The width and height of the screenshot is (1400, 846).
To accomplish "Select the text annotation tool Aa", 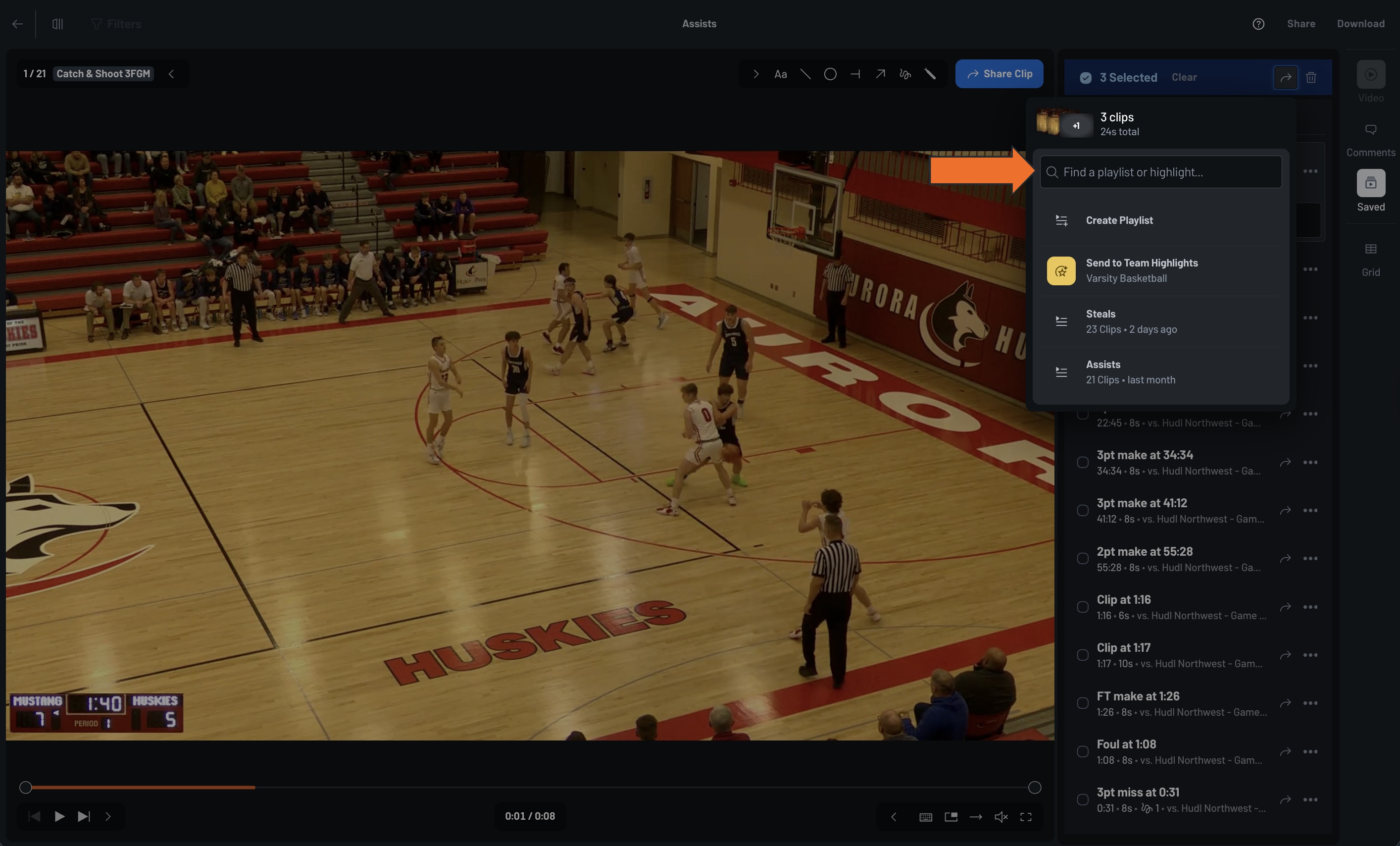I will (x=780, y=74).
